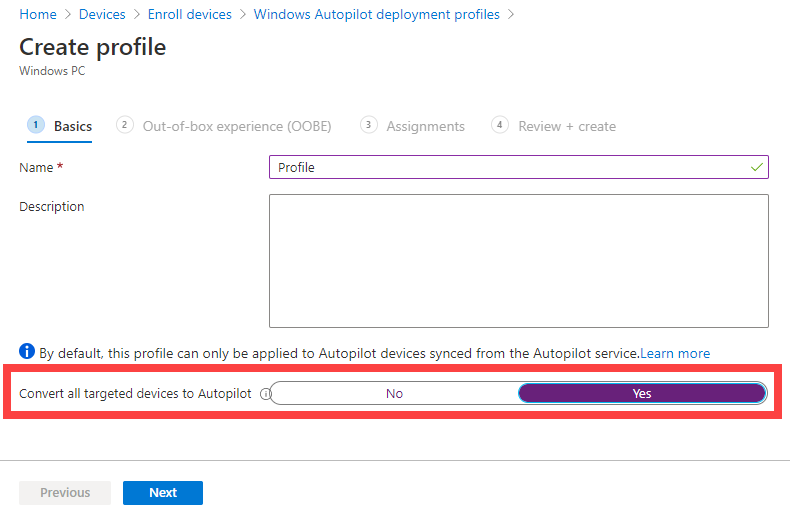Image resolution: width=790 pixels, height=518 pixels.
Task: Set Convert all targeted devices to Yes
Action: point(642,394)
